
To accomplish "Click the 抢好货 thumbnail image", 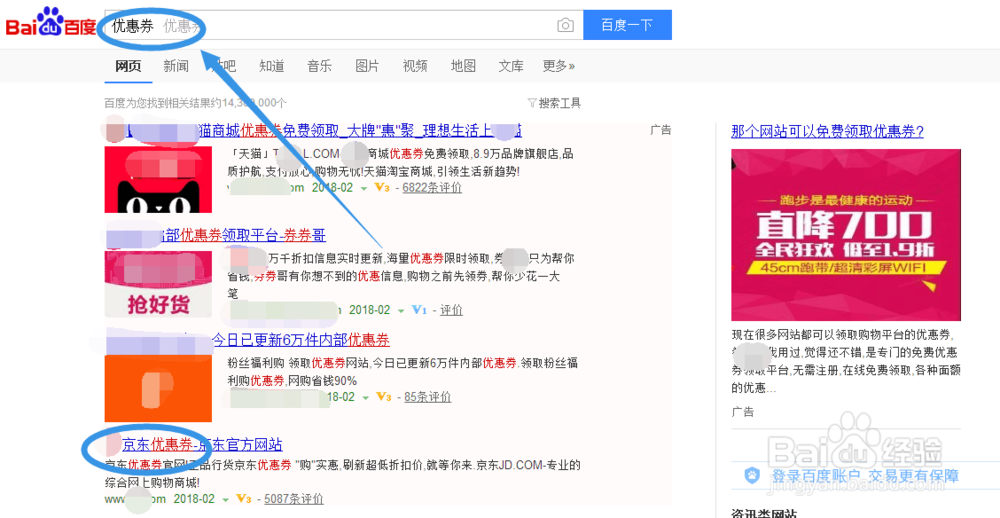I will [x=158, y=285].
